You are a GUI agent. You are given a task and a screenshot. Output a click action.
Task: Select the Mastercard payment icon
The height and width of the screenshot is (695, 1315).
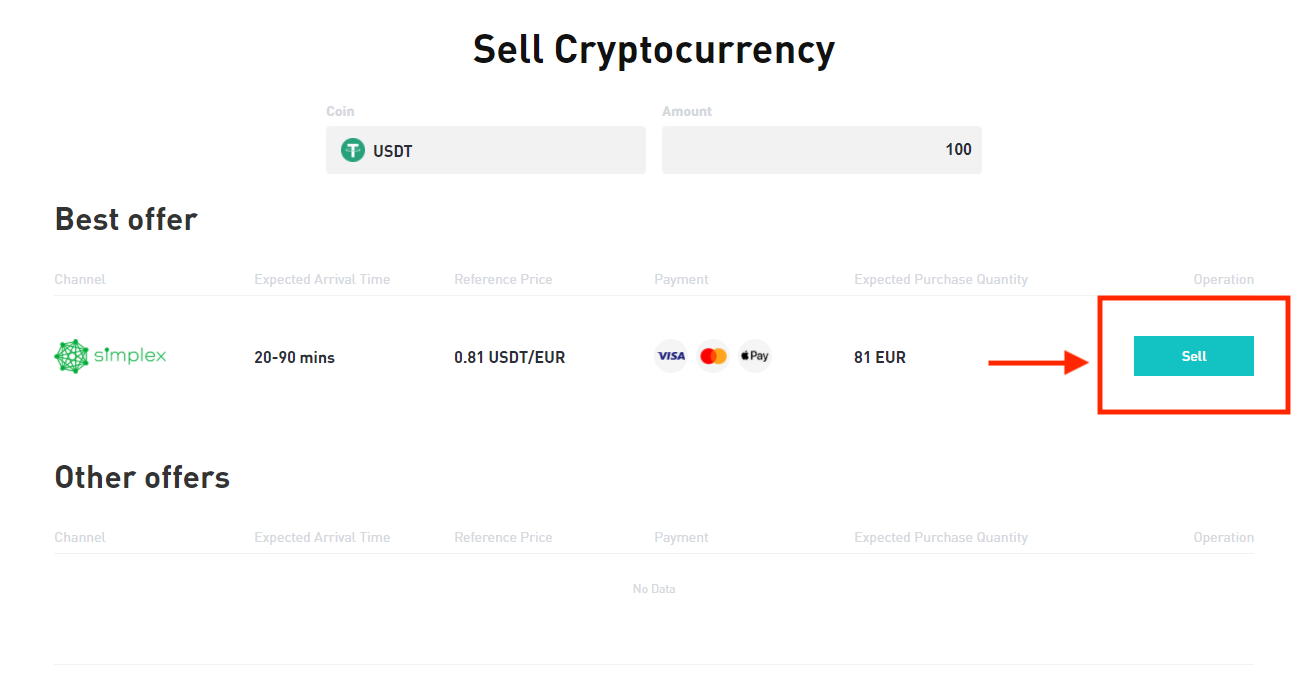[712, 356]
